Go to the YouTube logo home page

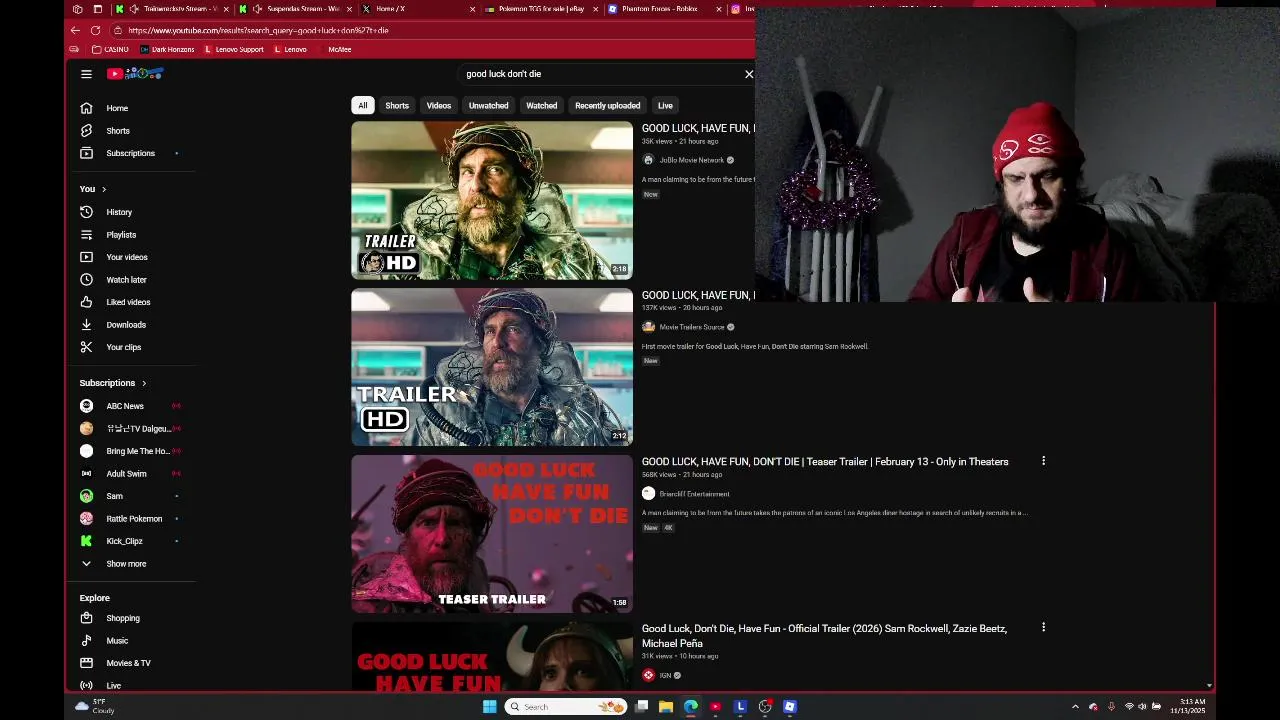point(135,74)
